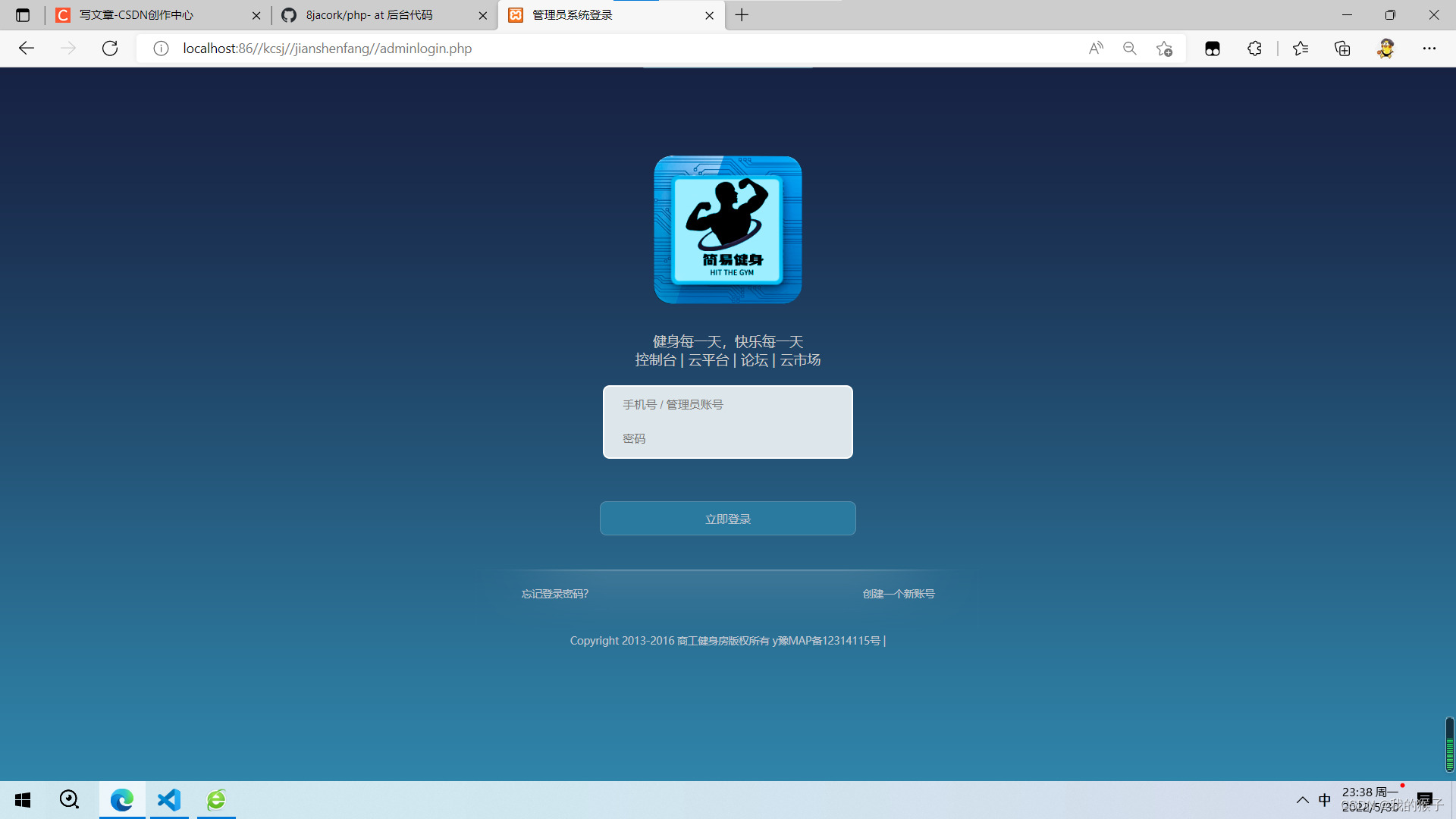
Task: Click the zoom magnifier icon in address bar
Action: [1130, 49]
